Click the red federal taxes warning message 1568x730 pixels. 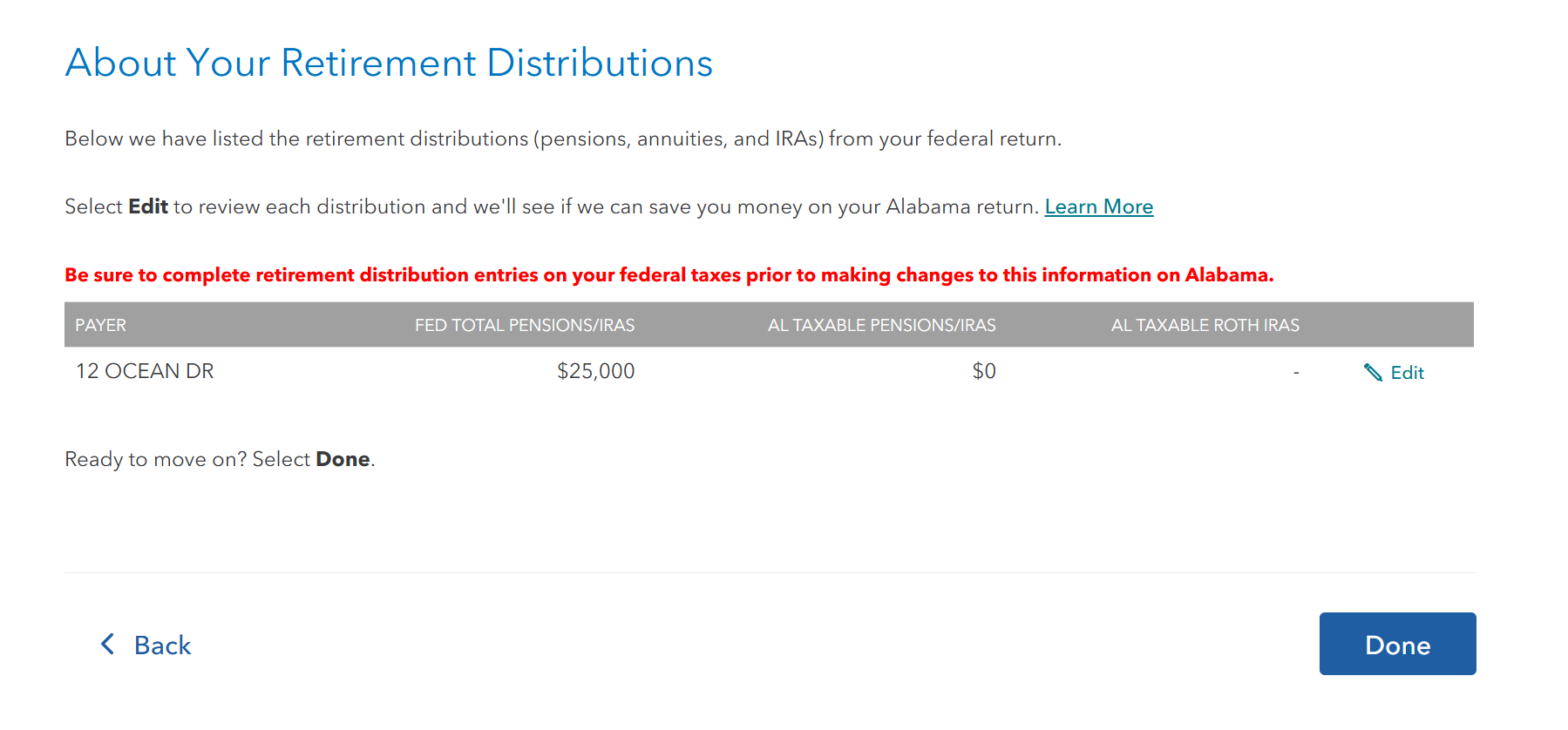669,275
